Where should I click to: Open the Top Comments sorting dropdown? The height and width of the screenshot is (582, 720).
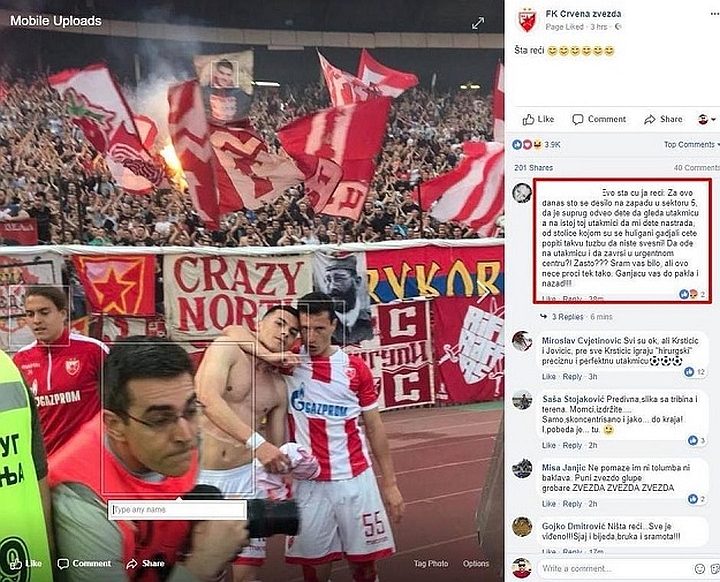click(x=691, y=145)
